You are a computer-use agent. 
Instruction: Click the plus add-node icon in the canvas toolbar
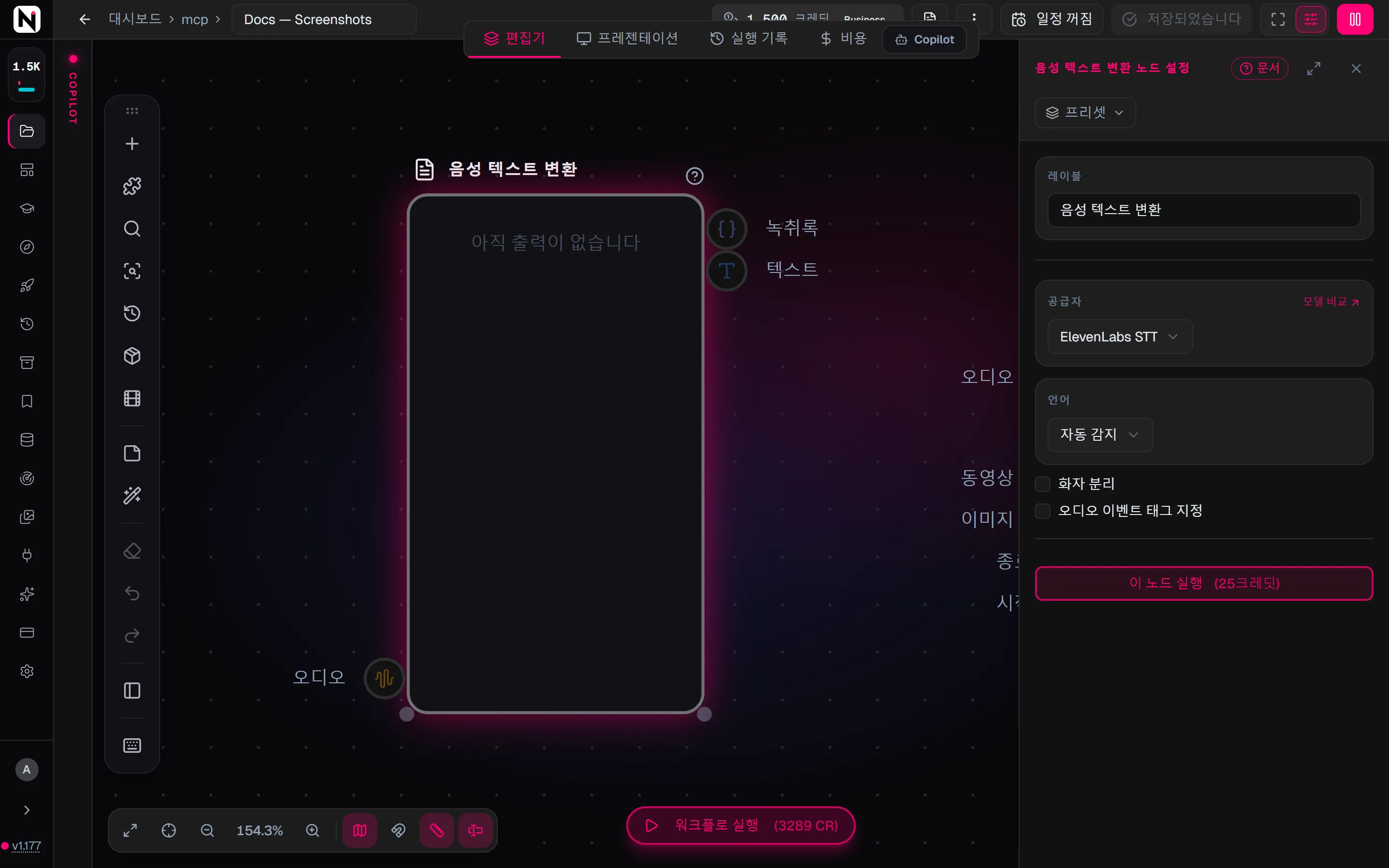pyautogui.click(x=132, y=144)
